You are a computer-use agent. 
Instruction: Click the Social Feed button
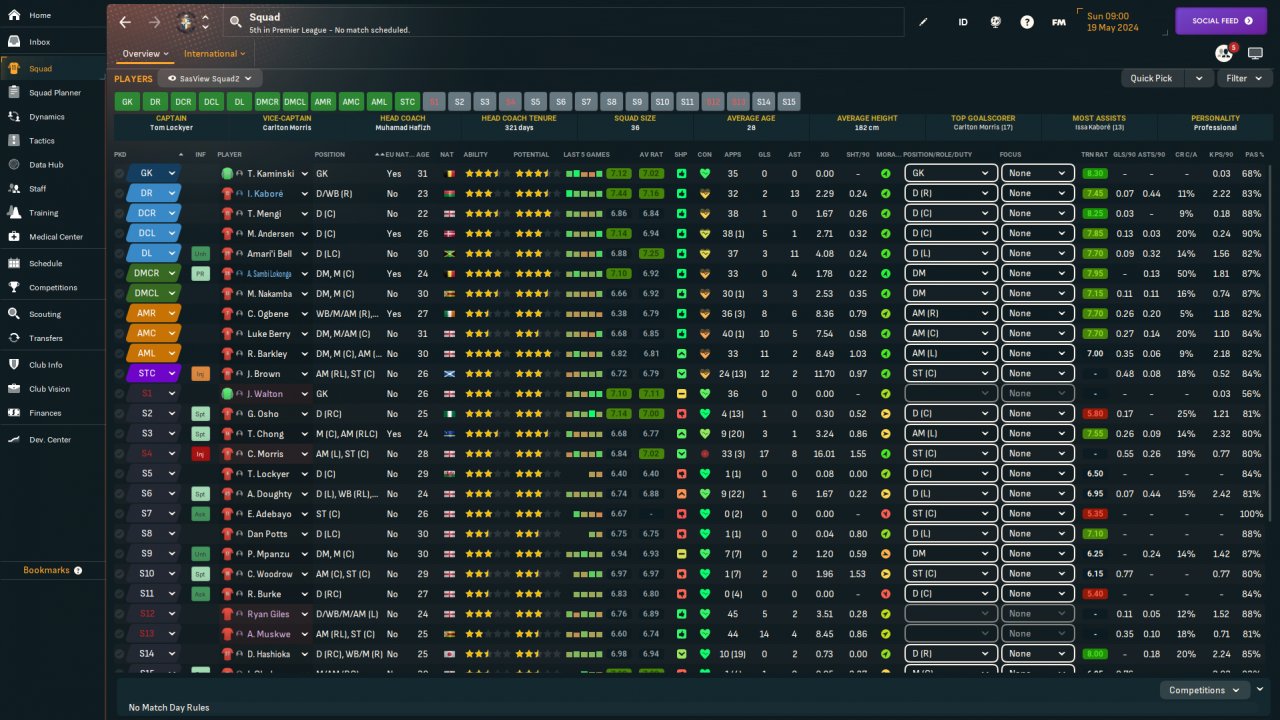1220,20
